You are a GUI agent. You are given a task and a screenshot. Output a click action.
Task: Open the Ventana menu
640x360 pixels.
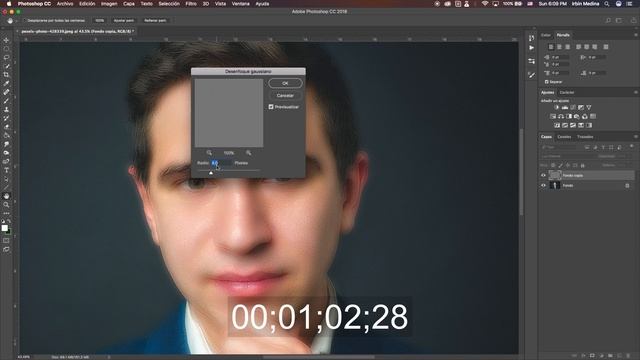click(241, 4)
